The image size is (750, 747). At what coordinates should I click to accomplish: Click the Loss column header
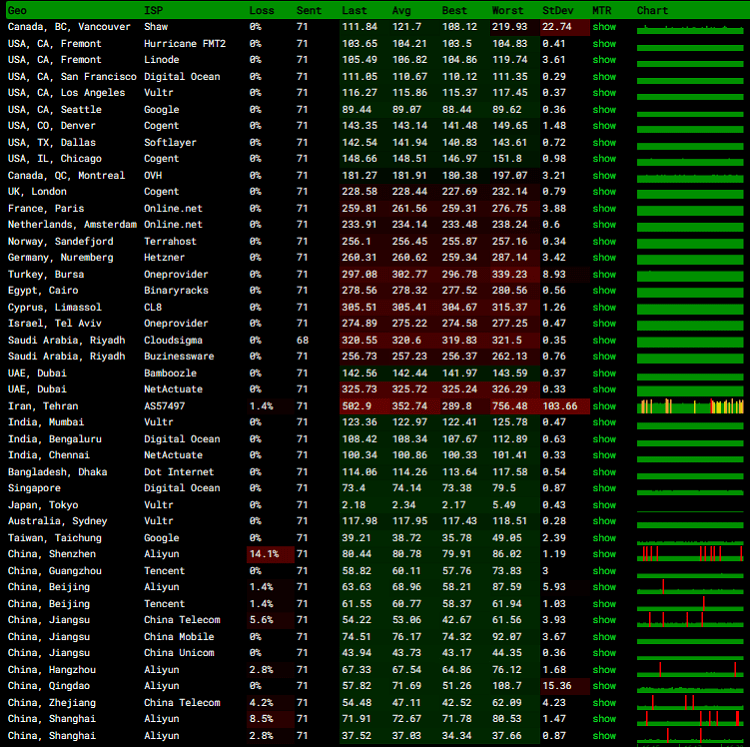click(x=262, y=11)
